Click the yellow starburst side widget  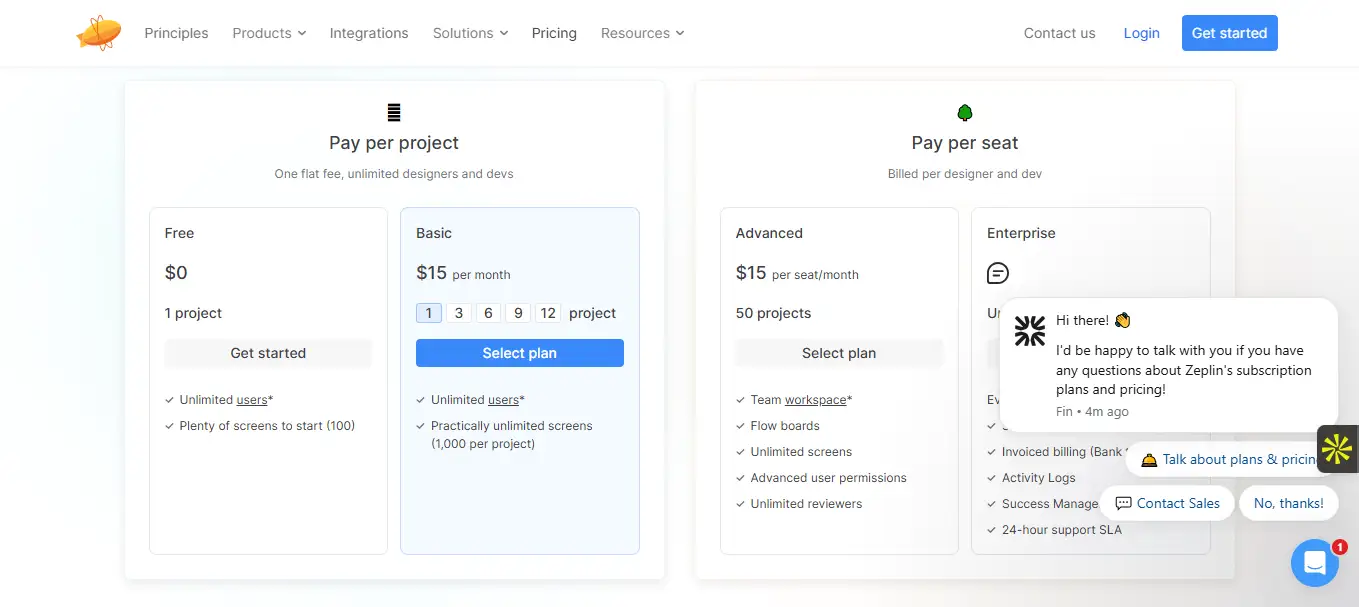point(1337,449)
